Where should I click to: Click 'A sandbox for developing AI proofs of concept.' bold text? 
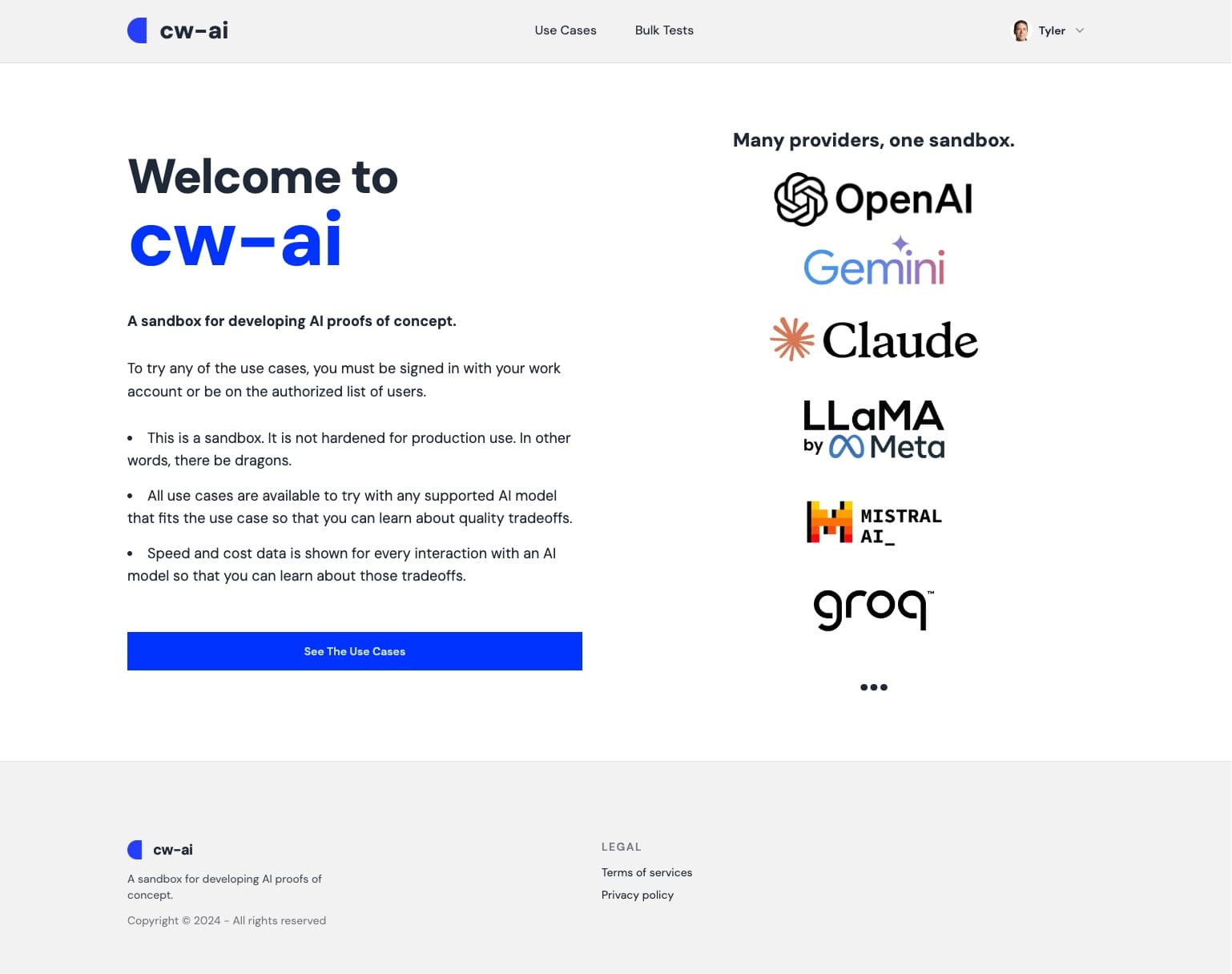point(292,321)
